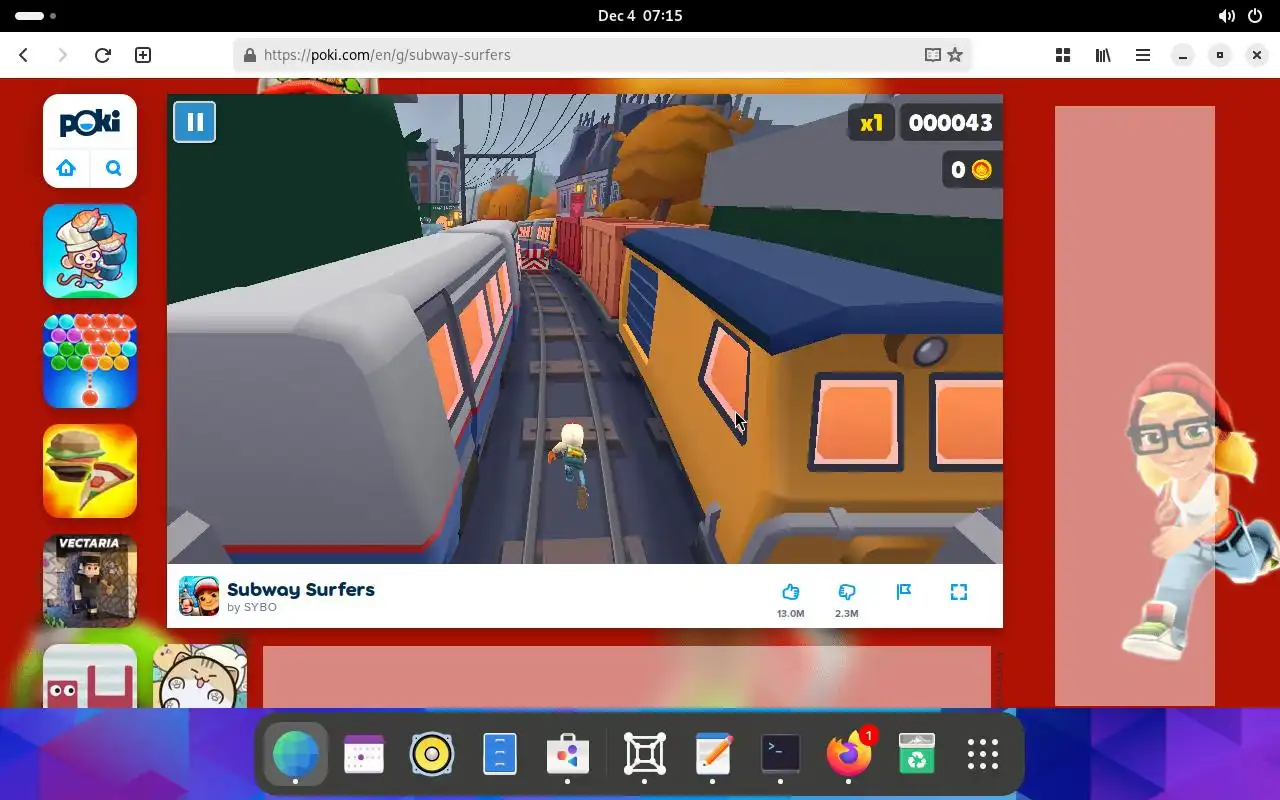Open the bubble shooter game
The width and height of the screenshot is (1280, 800).
click(x=90, y=361)
